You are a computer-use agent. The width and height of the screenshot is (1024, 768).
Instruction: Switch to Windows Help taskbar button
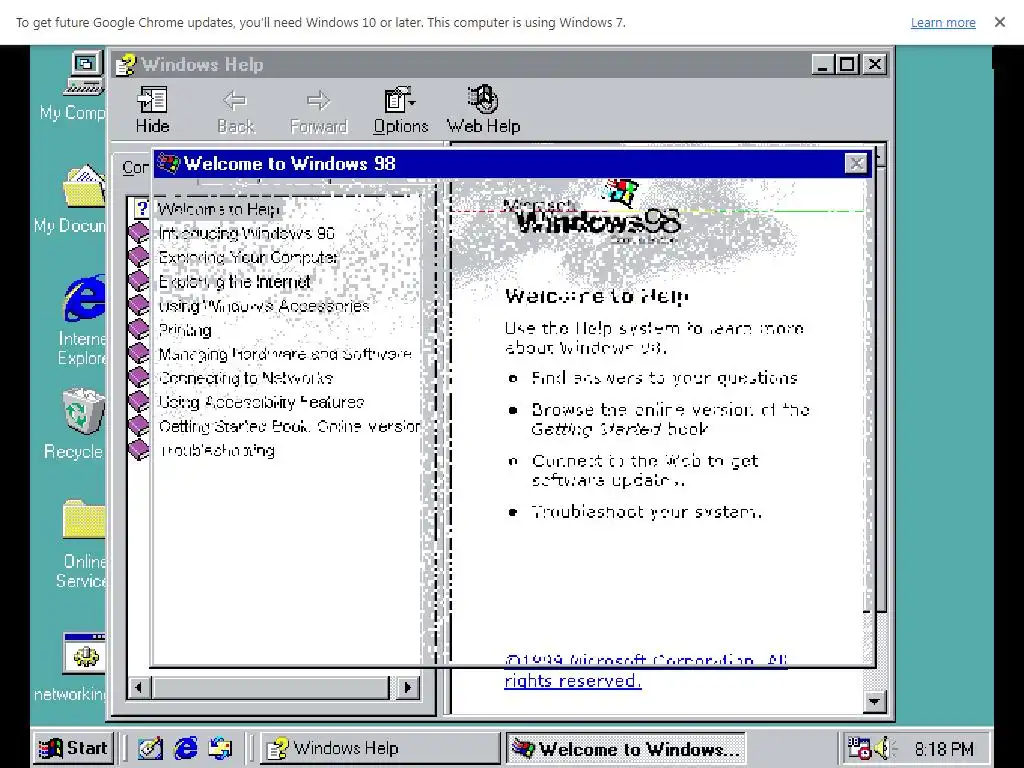point(379,748)
